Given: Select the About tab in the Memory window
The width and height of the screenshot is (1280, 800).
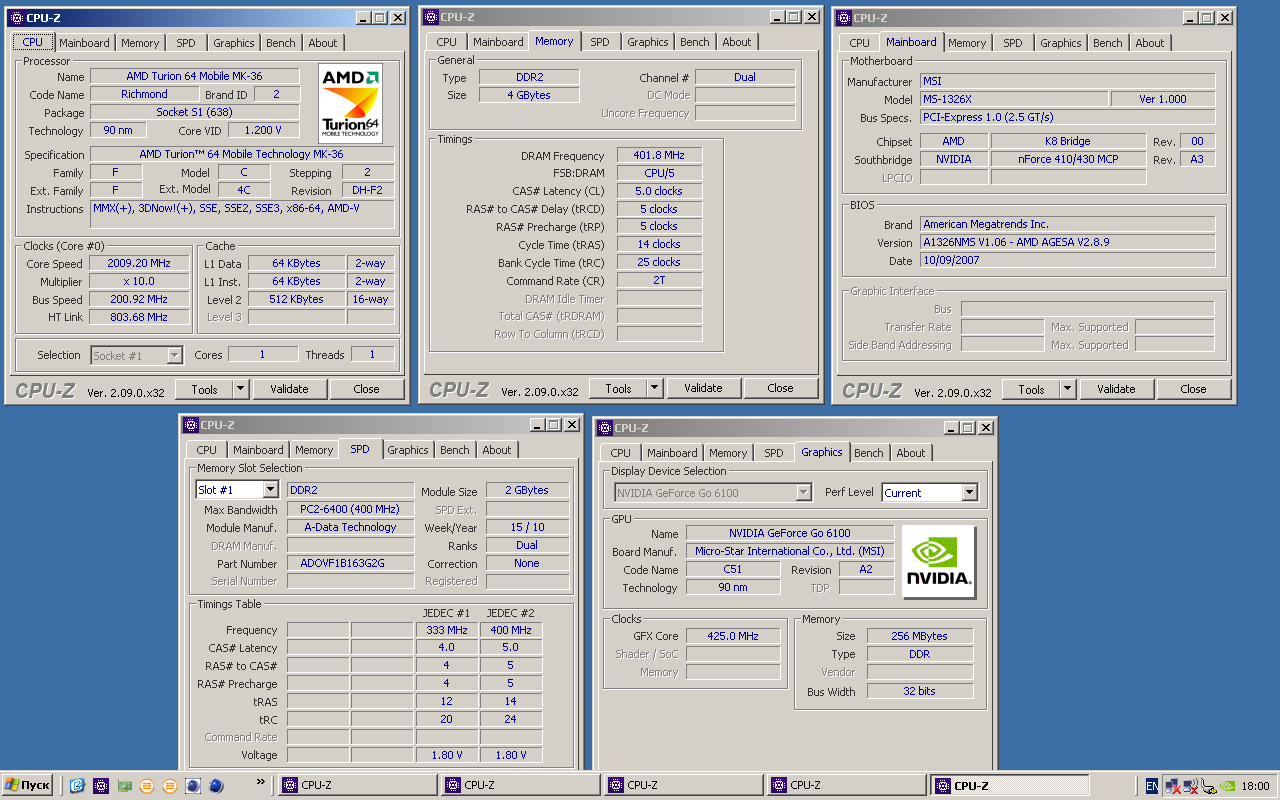Looking at the screenshot, I should (x=737, y=42).
